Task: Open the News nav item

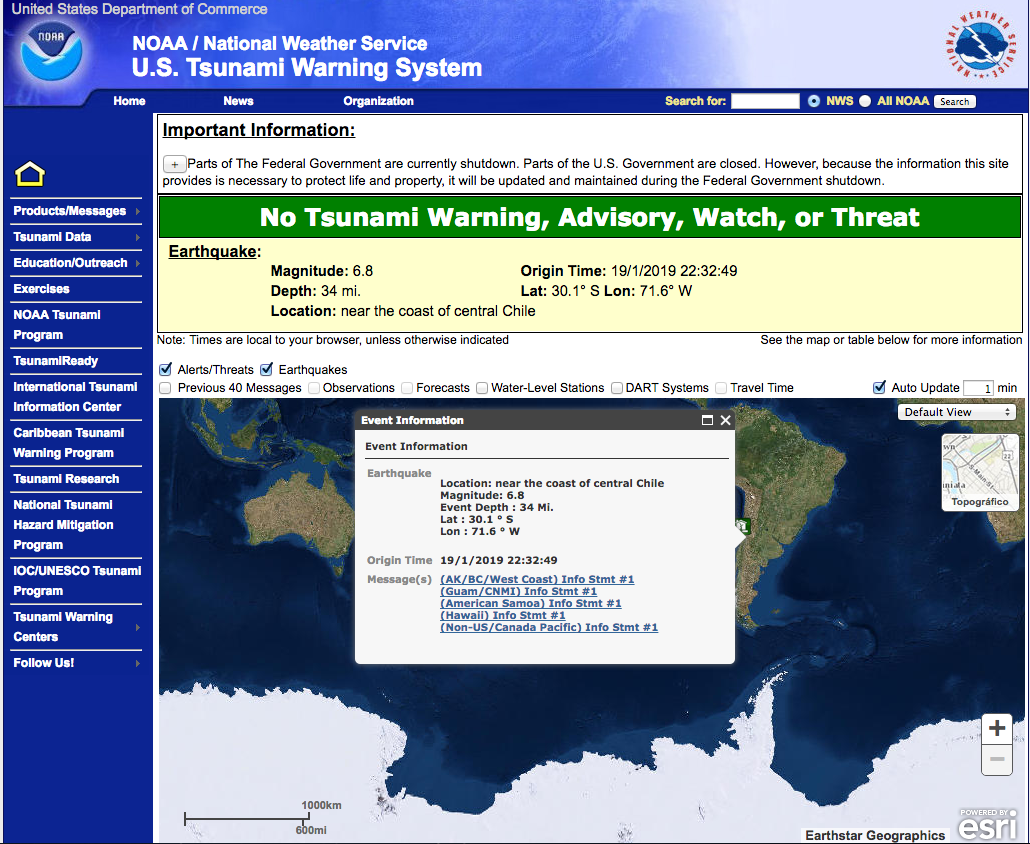Action: tap(238, 101)
